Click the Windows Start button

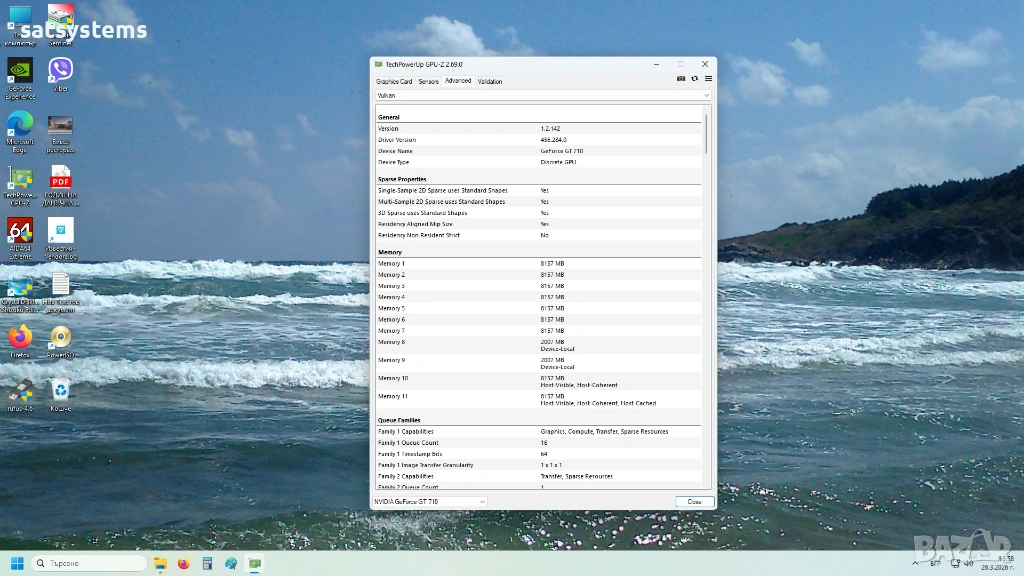[x=17, y=564]
